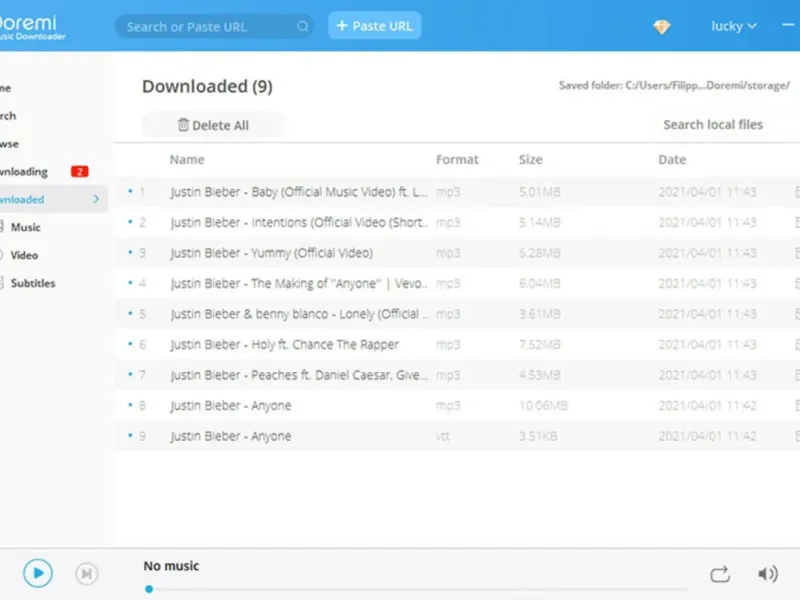
Task: Click the premium diamond icon
Action: (662, 27)
